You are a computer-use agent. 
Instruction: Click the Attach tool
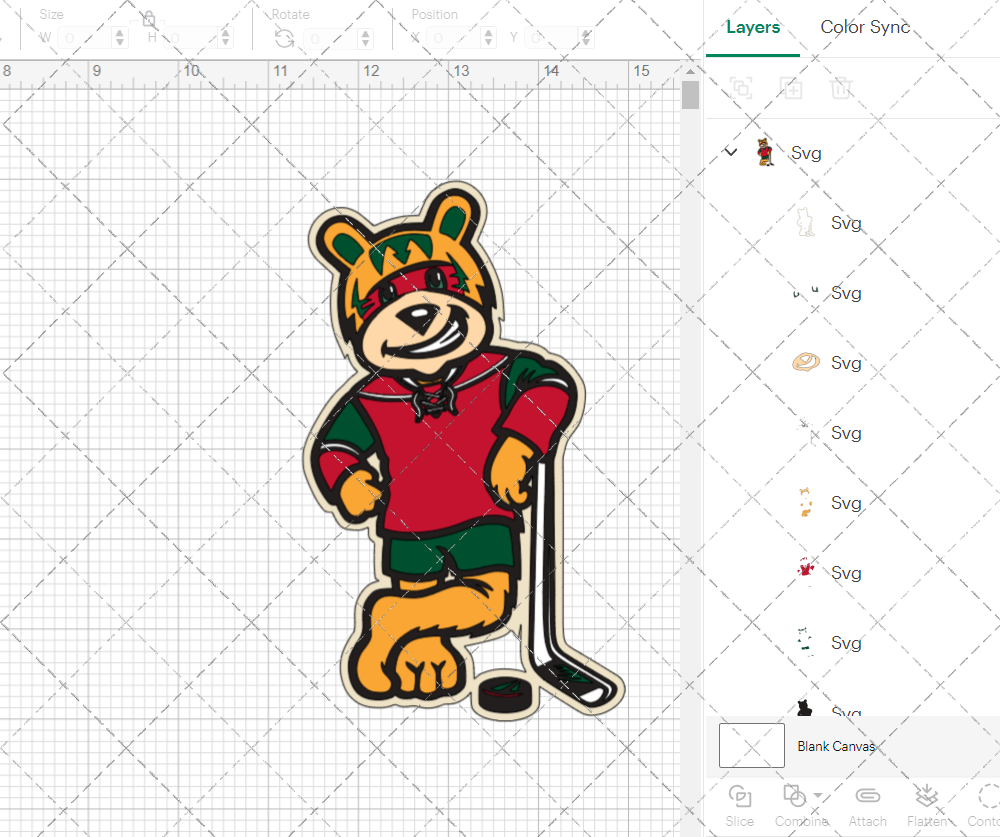pyautogui.click(x=867, y=806)
